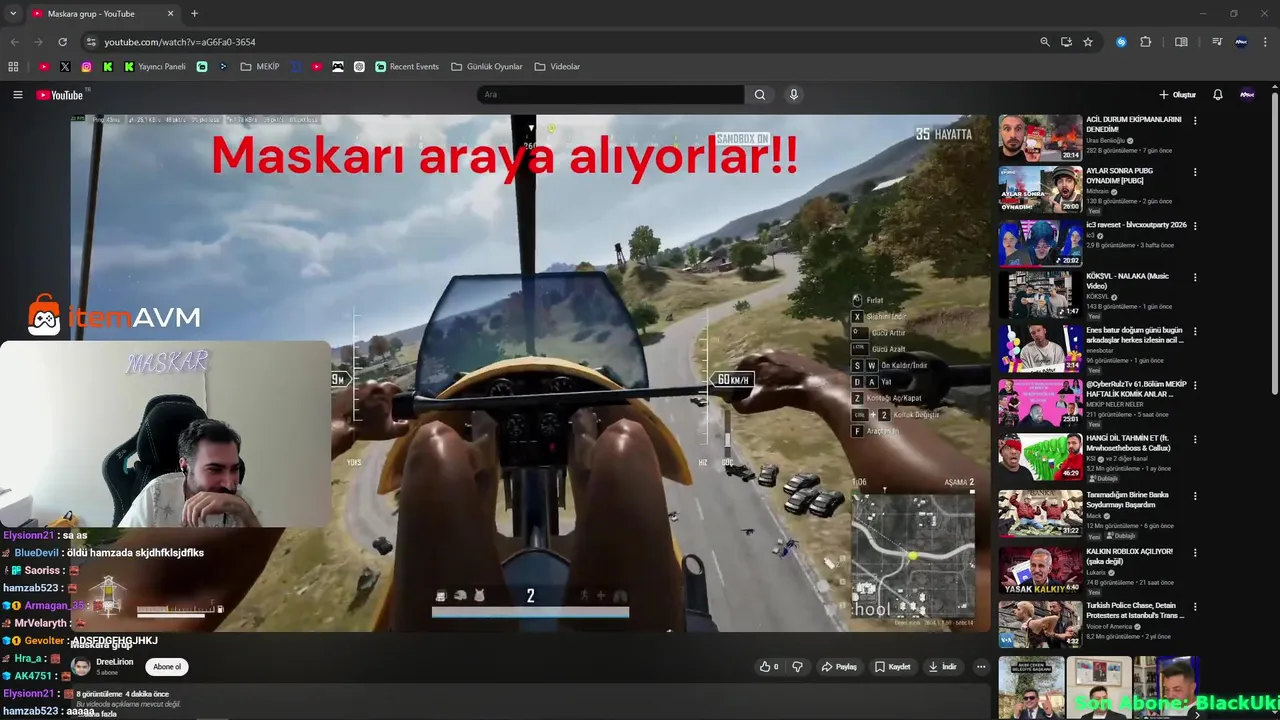Open options for Turkish Police Chase video

click(1195, 607)
